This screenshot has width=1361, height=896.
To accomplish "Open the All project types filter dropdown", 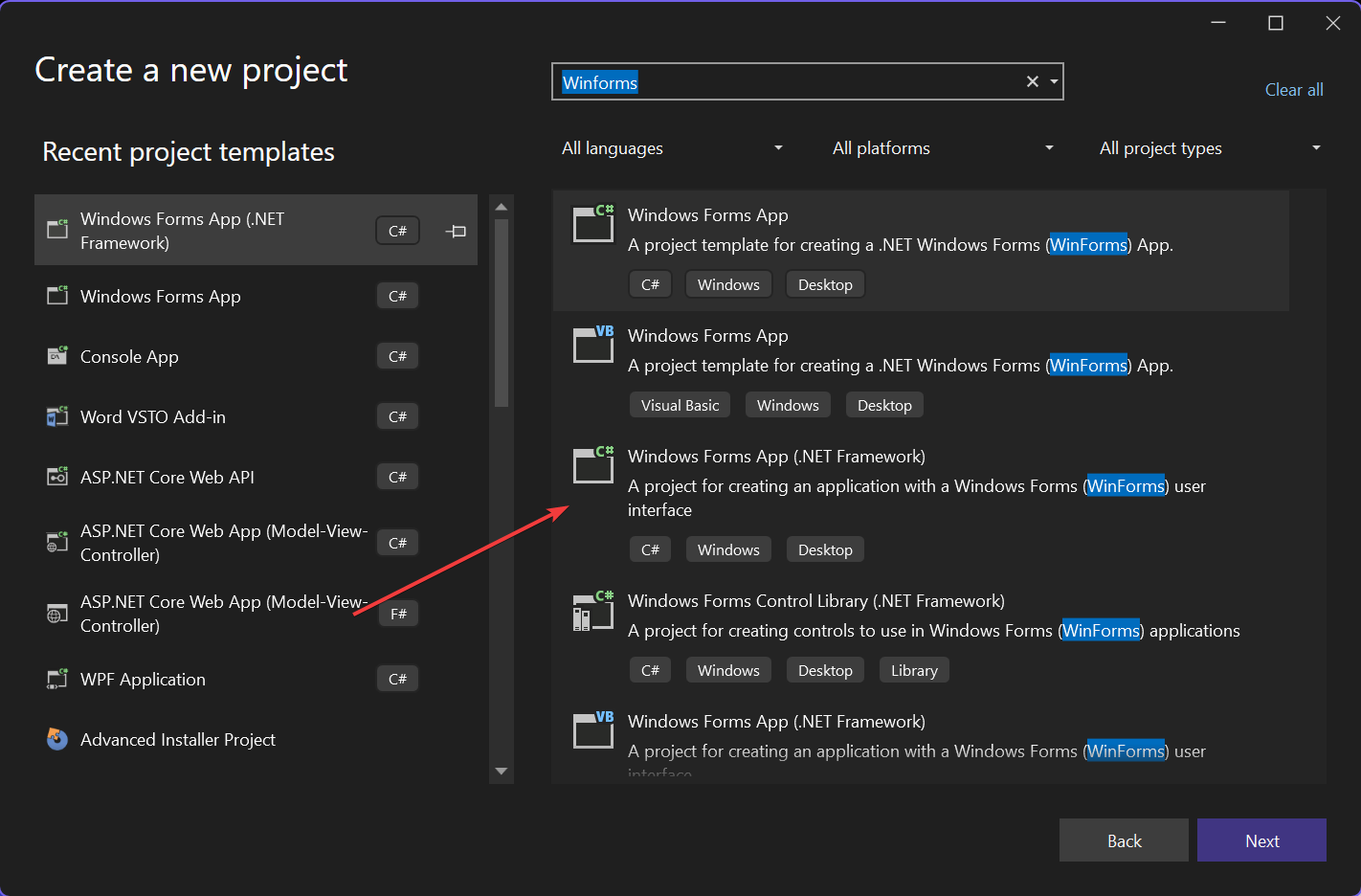I will [x=1210, y=147].
